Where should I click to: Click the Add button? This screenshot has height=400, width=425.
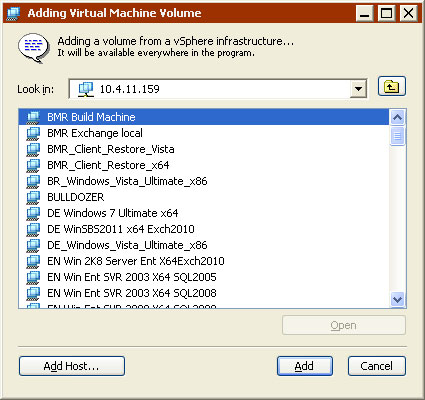(x=305, y=366)
